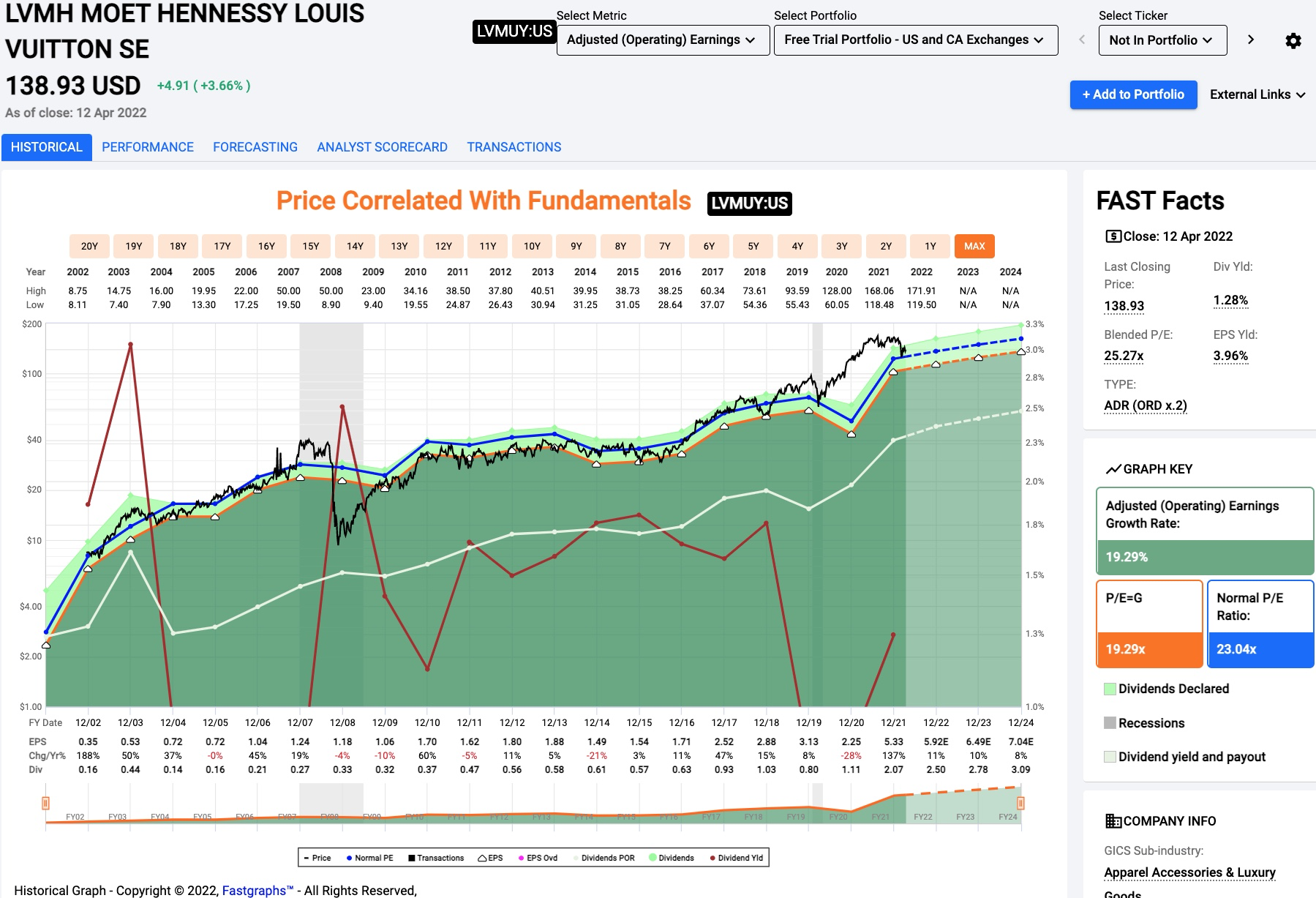Select the 10Y time range button
The height and width of the screenshot is (898, 1316).
click(x=532, y=246)
